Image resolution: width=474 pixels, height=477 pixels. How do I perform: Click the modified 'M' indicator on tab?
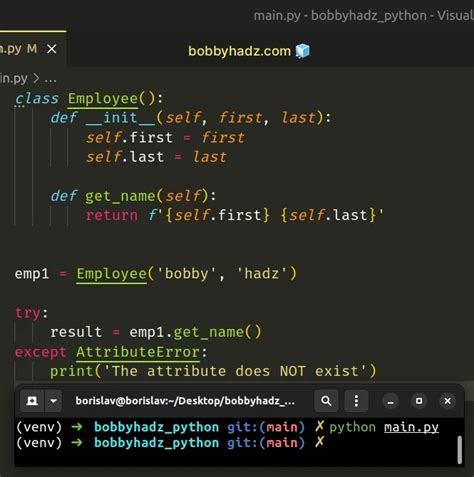pos(32,49)
